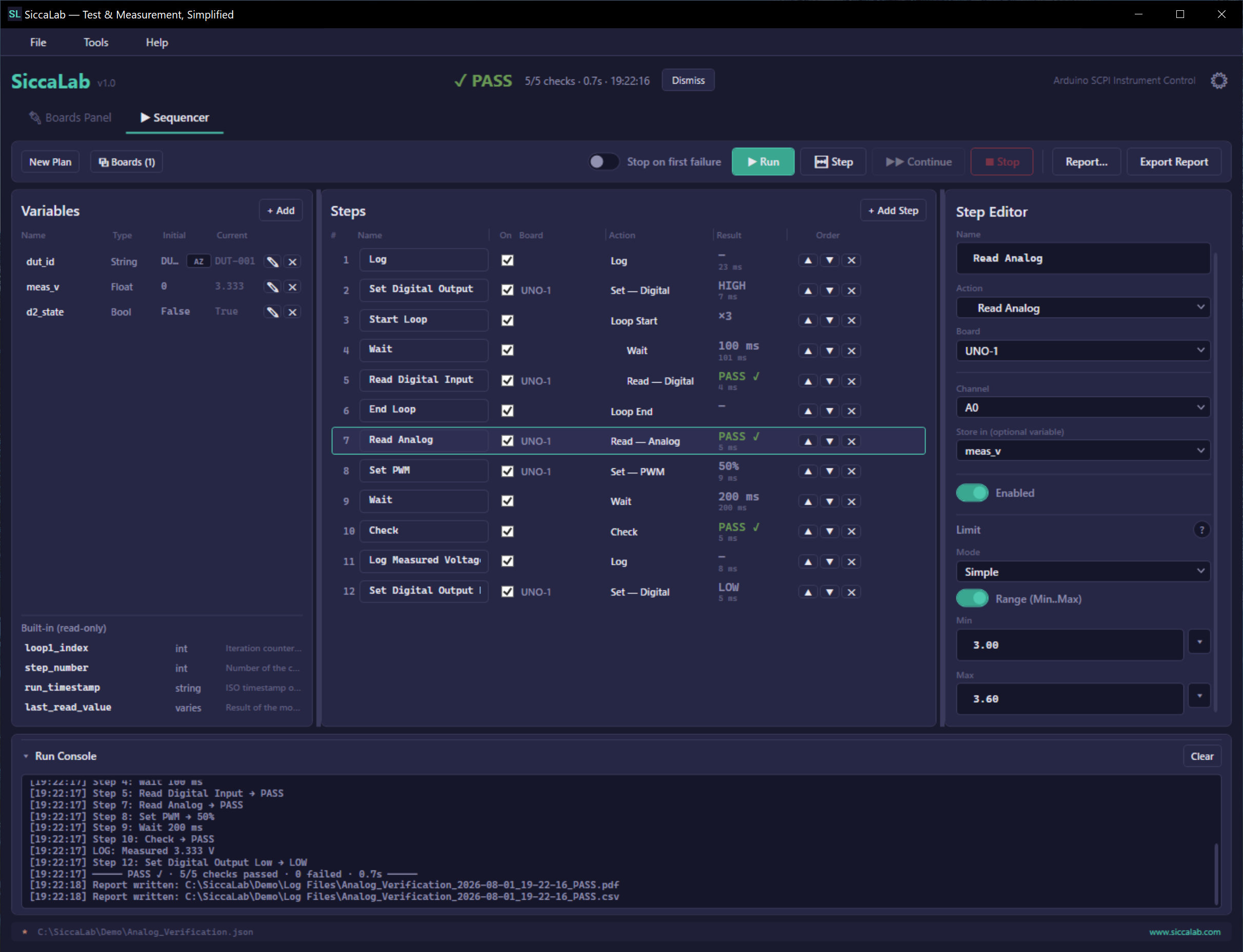Uncheck step 5 Read Digital Input checkbox

[507, 381]
